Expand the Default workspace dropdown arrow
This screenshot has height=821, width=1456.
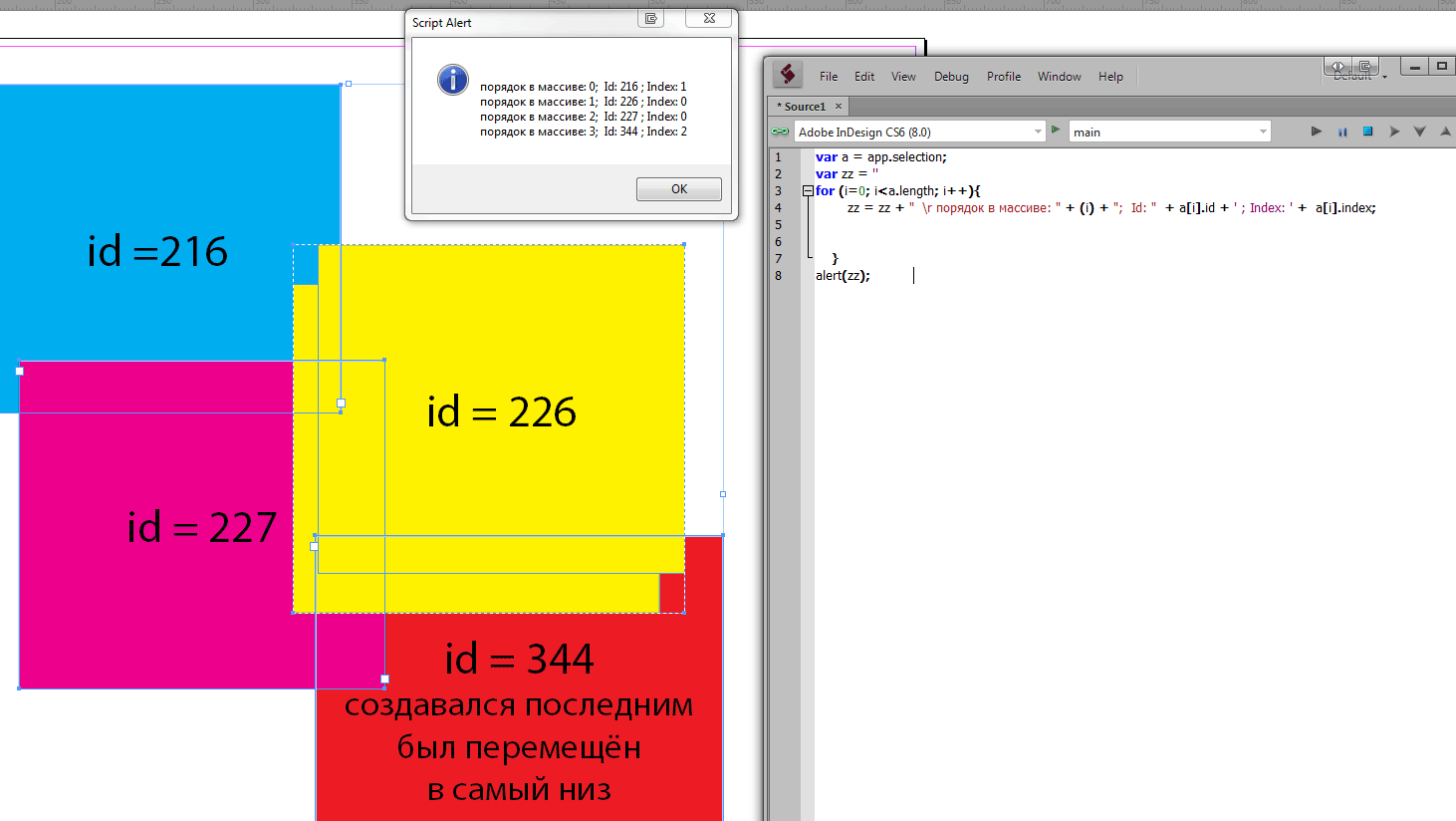point(1384,78)
